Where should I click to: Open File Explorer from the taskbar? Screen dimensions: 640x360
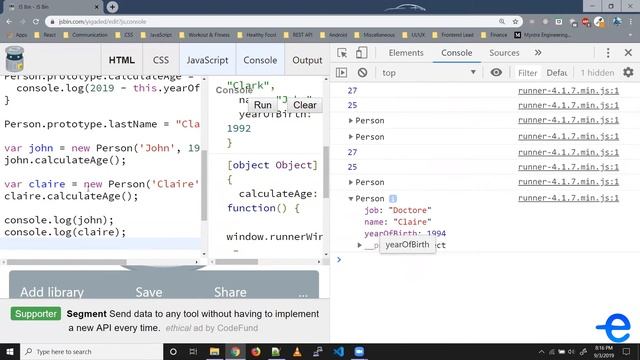(214, 351)
